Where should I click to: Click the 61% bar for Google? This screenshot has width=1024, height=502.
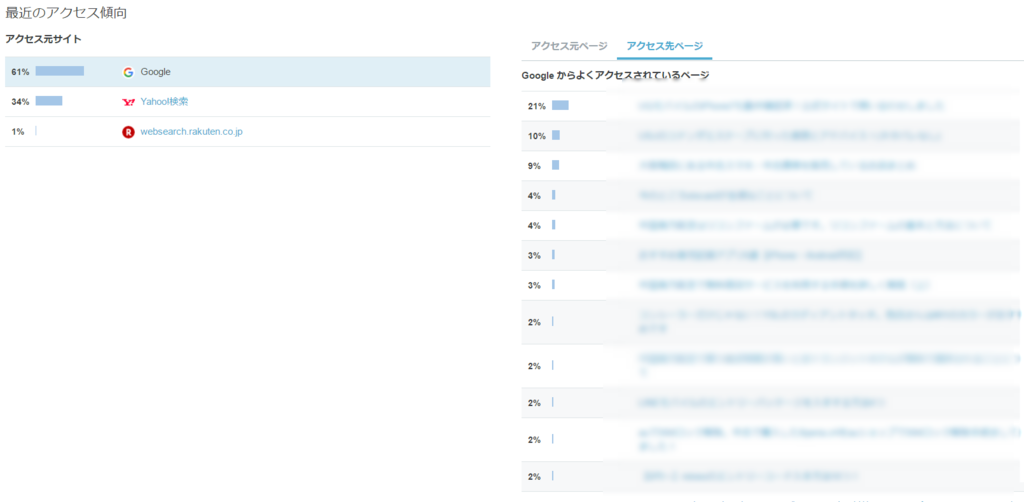pos(59,71)
